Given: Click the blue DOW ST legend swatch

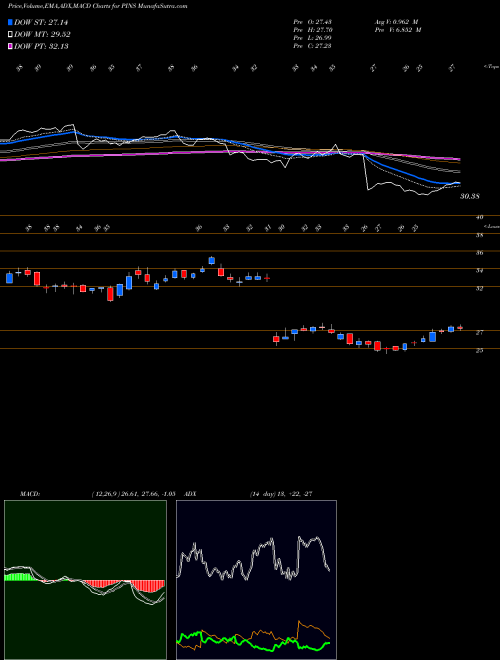Looking at the screenshot, I should point(11,22).
